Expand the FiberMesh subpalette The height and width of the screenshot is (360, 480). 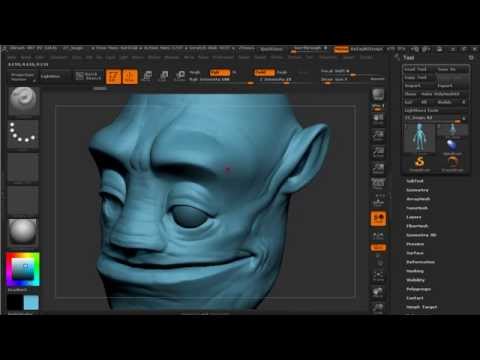point(417,226)
